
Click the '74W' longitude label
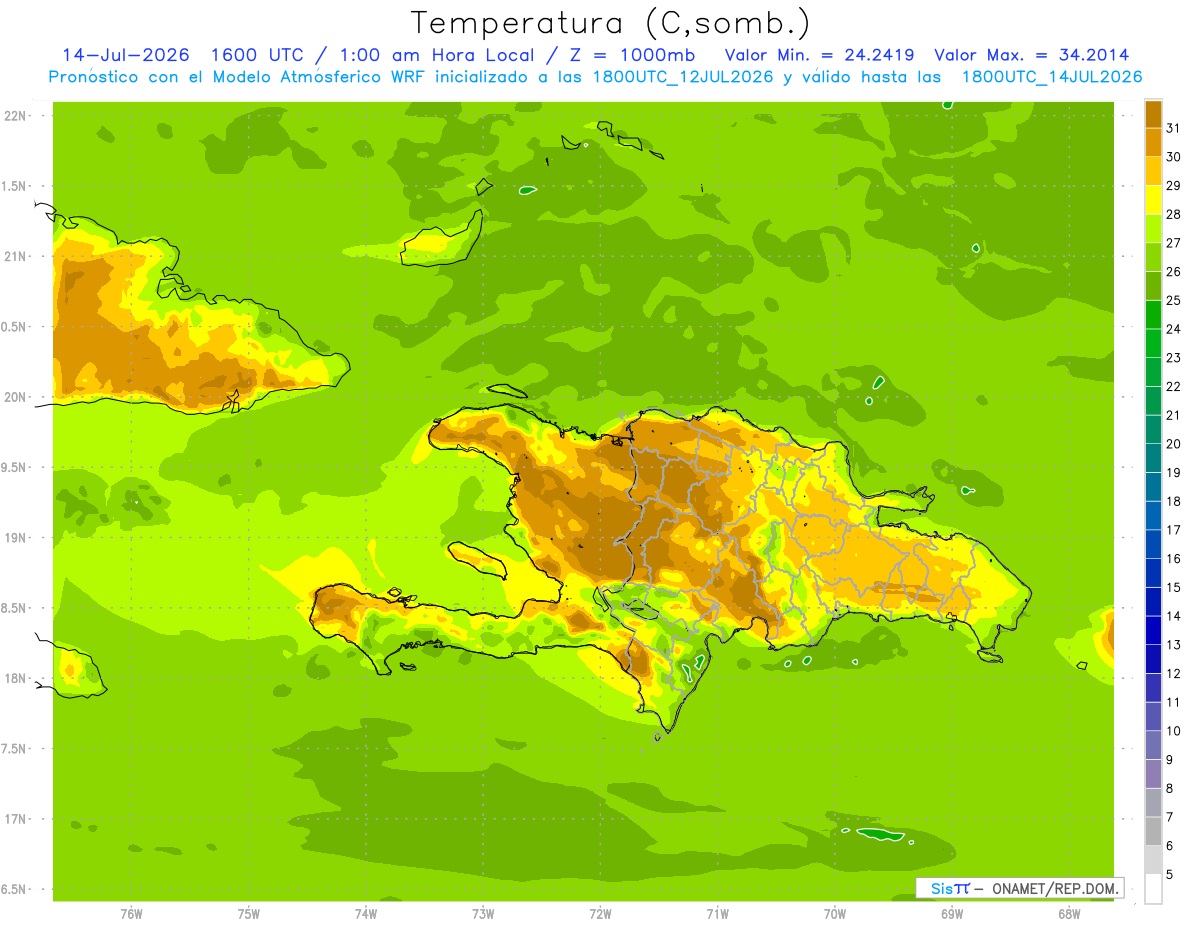click(x=366, y=913)
